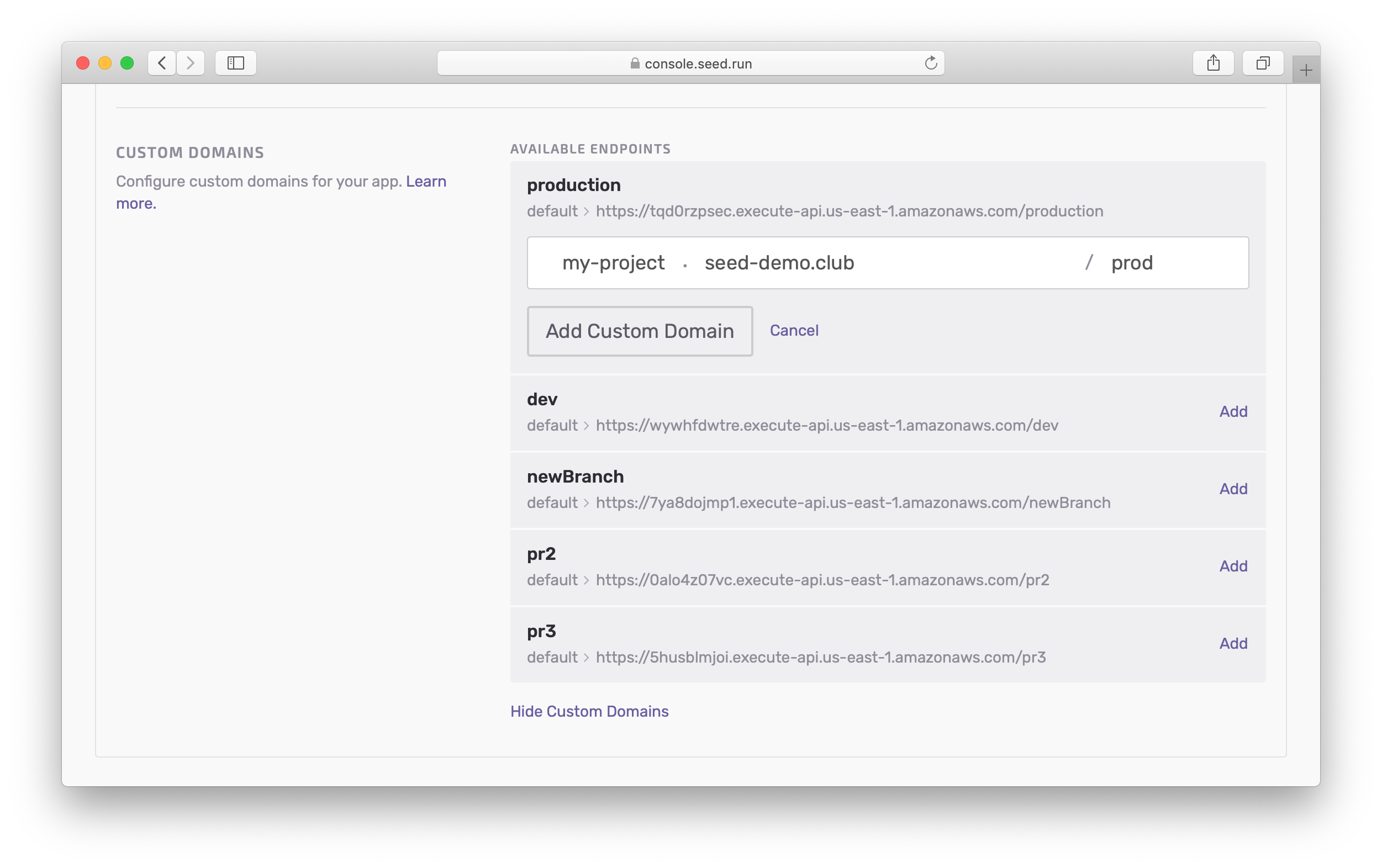Click the CUSTOM DOMAINS section heading
Screen dimensions: 1382x868
pos(190,152)
